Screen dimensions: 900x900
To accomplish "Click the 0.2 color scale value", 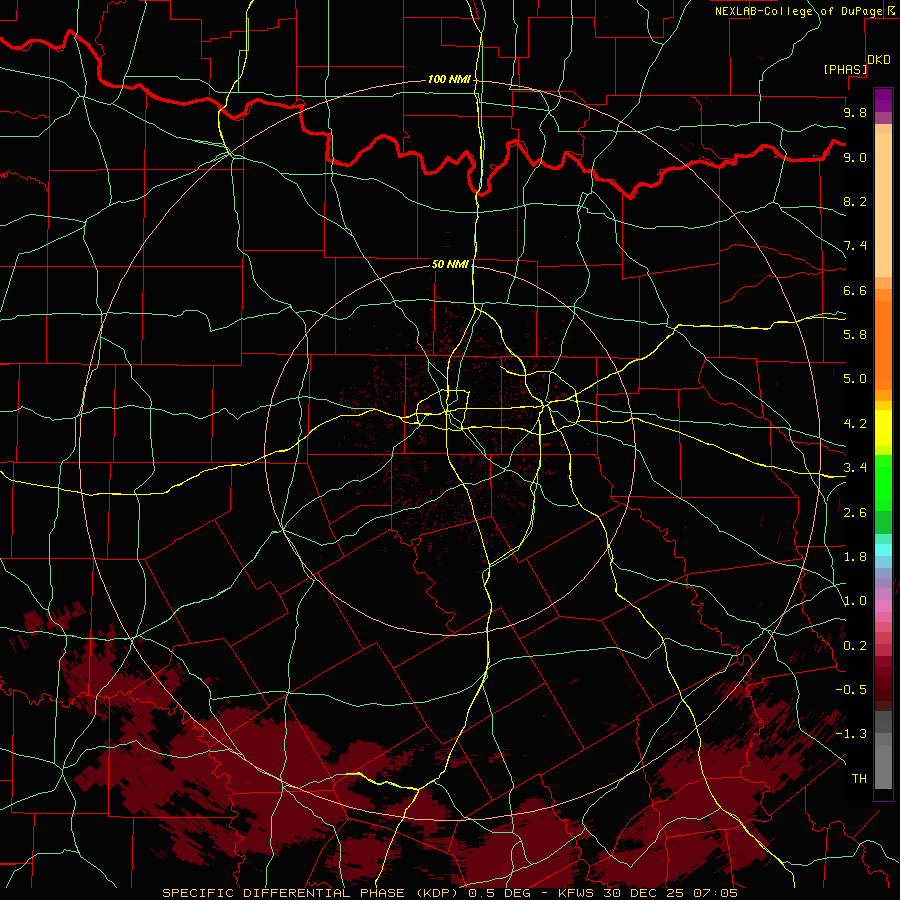I will click(x=855, y=646).
